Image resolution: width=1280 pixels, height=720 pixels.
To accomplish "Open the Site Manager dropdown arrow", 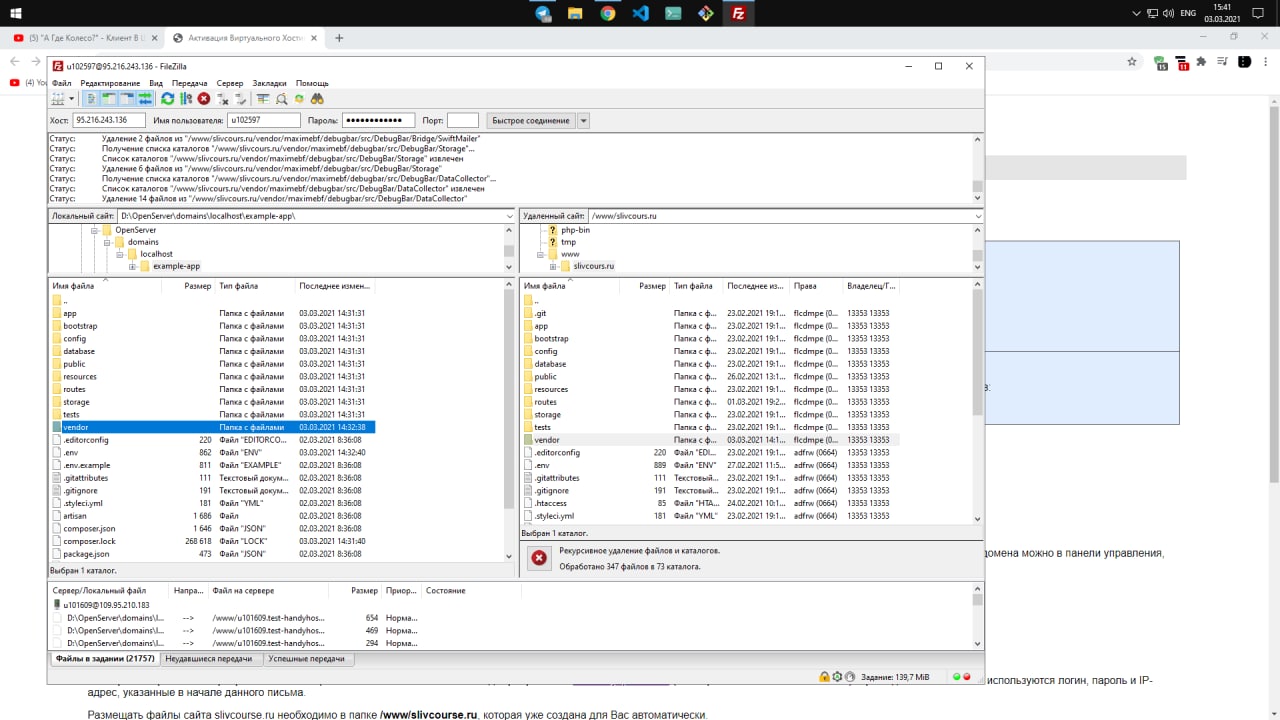I will click(x=71, y=99).
